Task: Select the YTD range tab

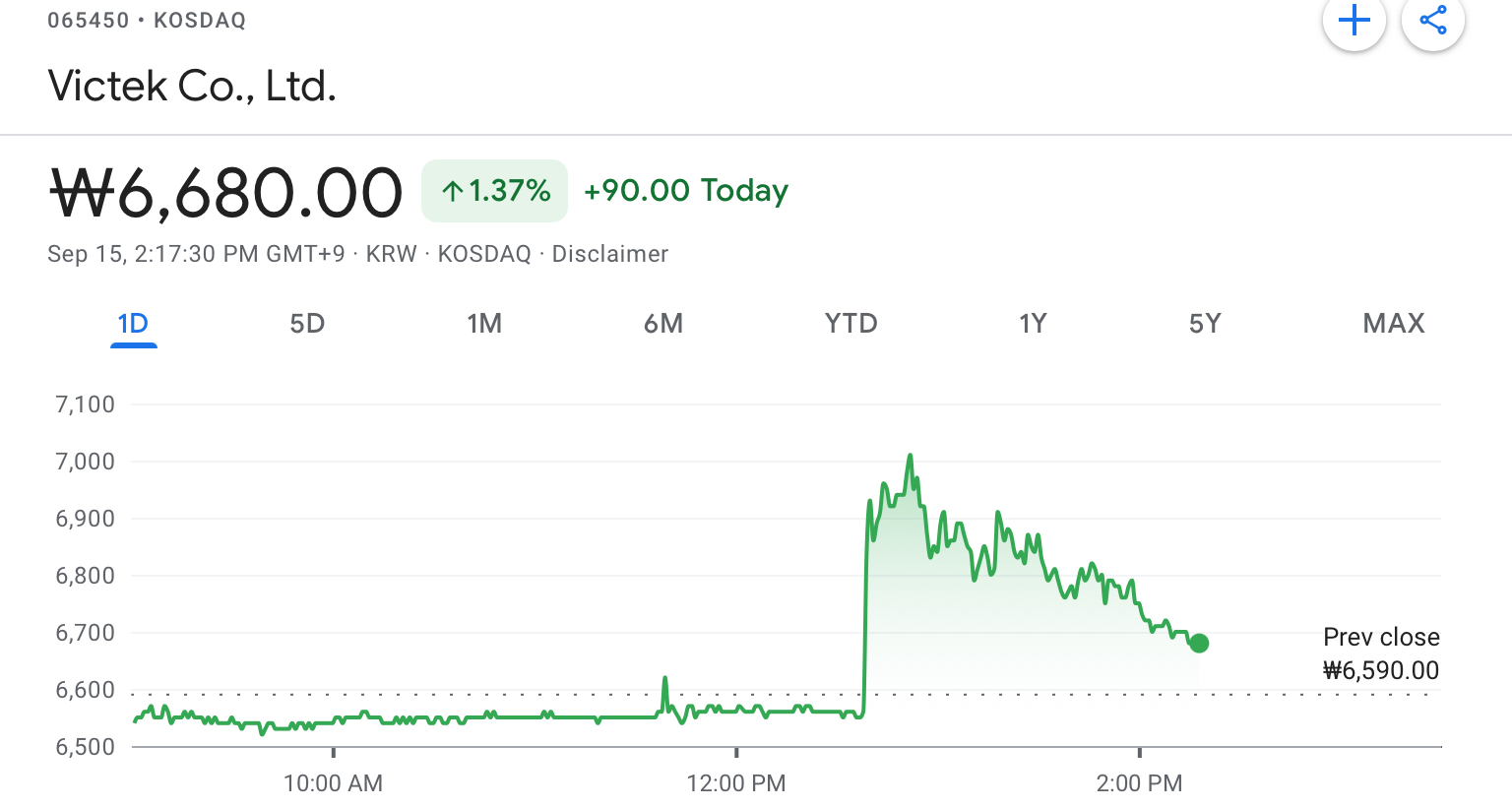Action: pos(851,324)
